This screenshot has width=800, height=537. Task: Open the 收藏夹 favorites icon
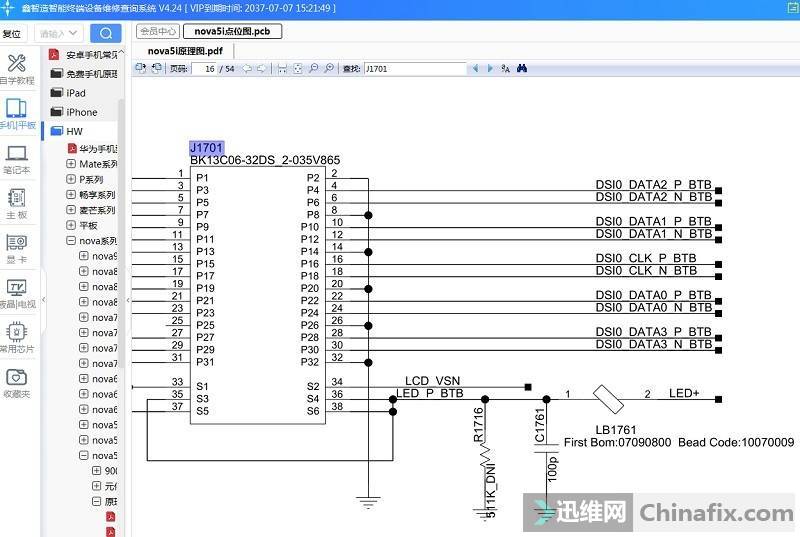click(x=16, y=382)
